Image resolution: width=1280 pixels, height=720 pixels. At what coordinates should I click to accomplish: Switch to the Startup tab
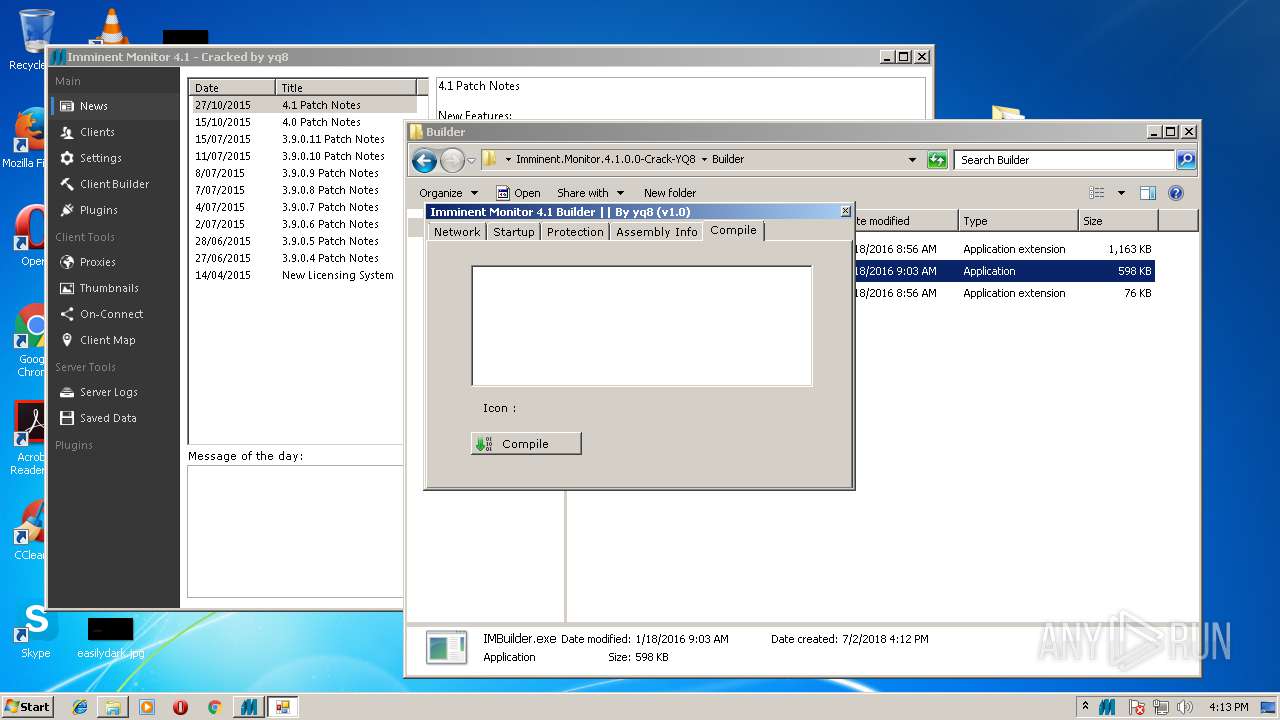[x=514, y=232]
